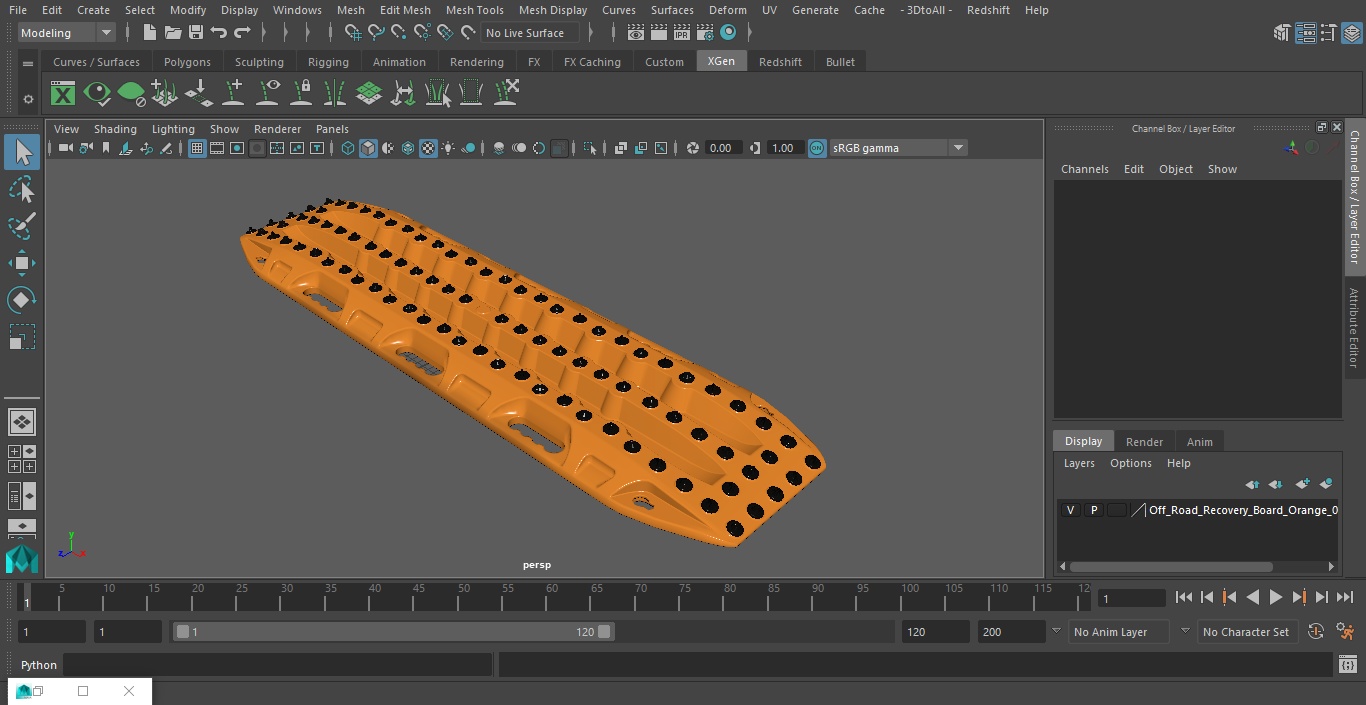Click the delete guides X shelf icon
Viewport: 1366px width, 705px height.
click(x=505, y=93)
